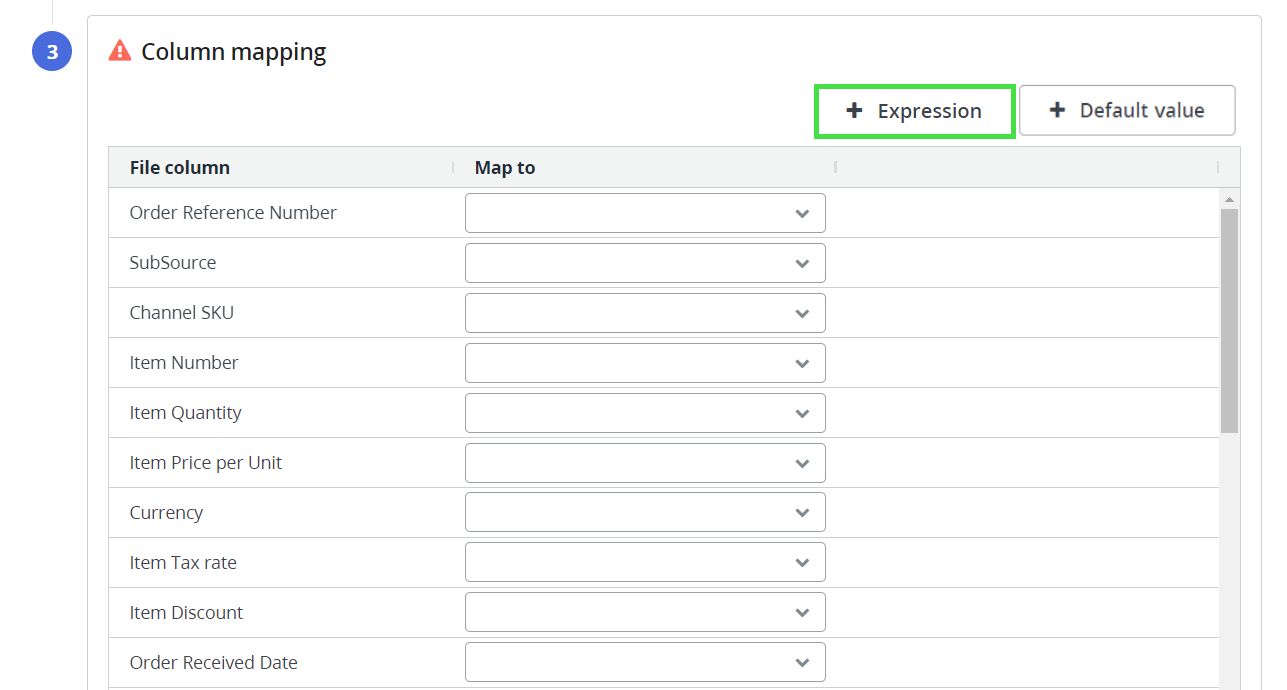Click the red warning triangle icon
This screenshot has width=1287, height=690.
coord(120,51)
